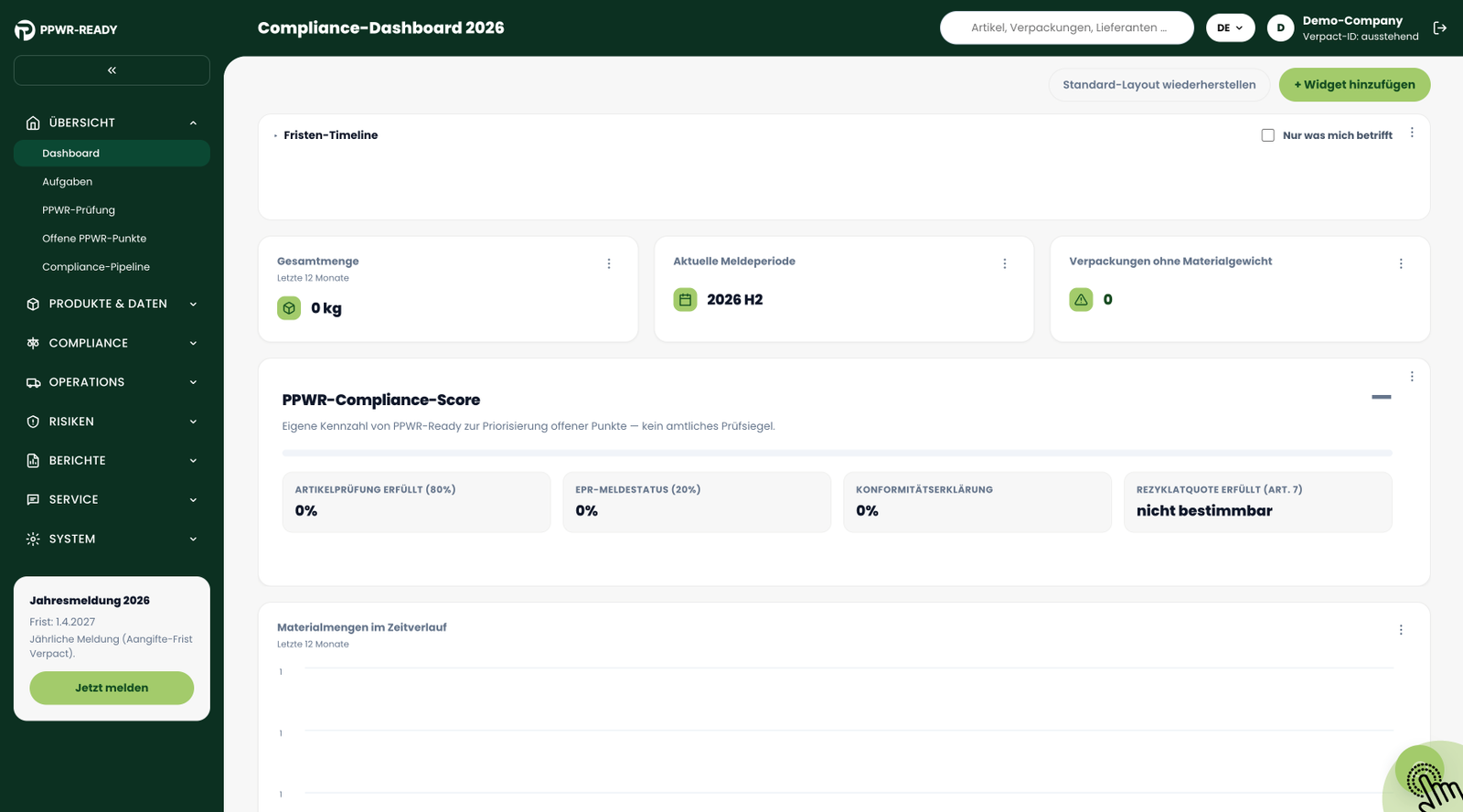Click the '2026 H2' value
1463x812 pixels.
[x=735, y=300]
